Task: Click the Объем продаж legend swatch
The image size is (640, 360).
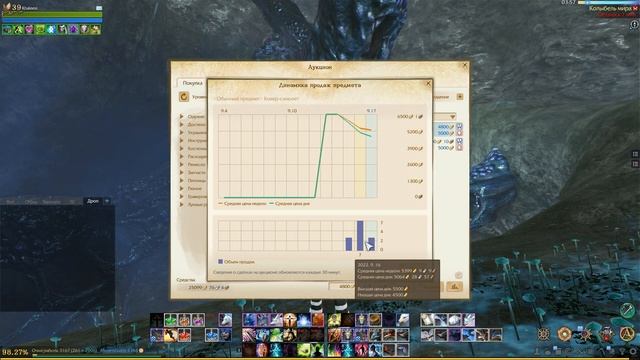Action: point(220,262)
